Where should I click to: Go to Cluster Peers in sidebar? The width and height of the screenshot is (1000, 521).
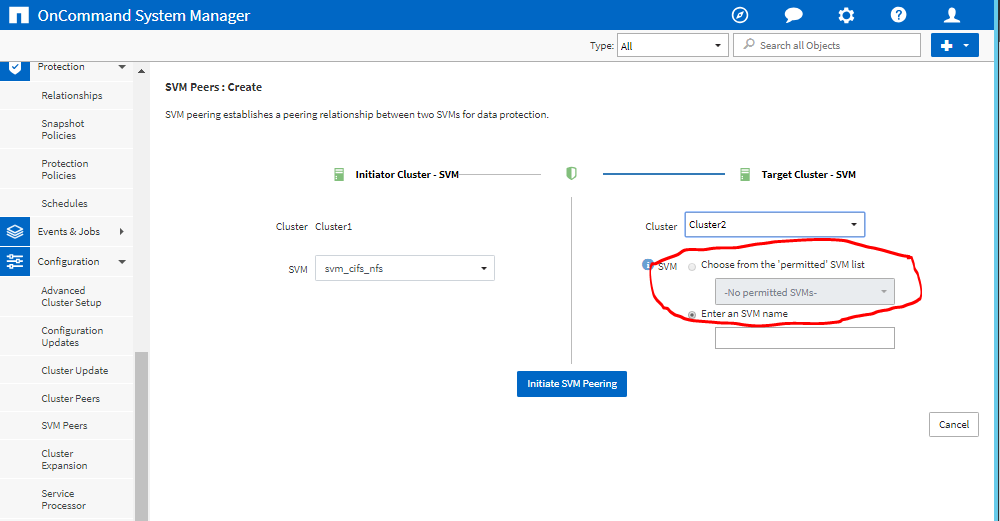coord(70,398)
